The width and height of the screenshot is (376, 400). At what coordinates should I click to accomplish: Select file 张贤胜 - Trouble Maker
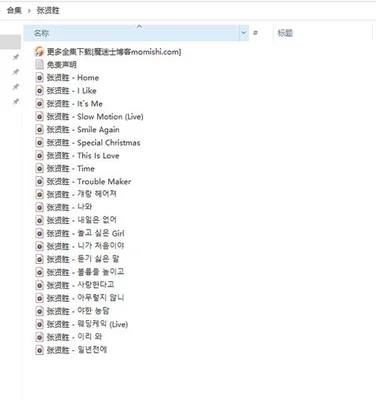pyautogui.click(x=89, y=182)
